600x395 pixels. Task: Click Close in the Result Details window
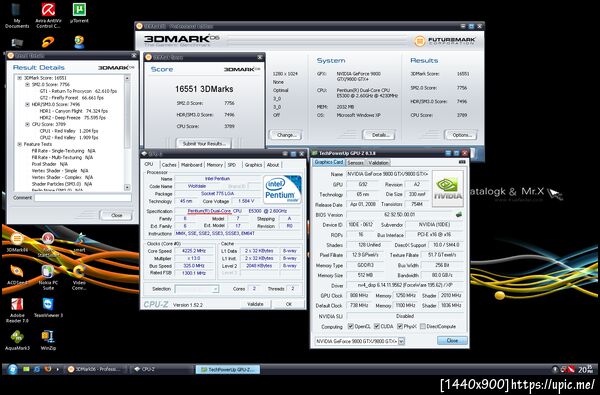[116, 215]
